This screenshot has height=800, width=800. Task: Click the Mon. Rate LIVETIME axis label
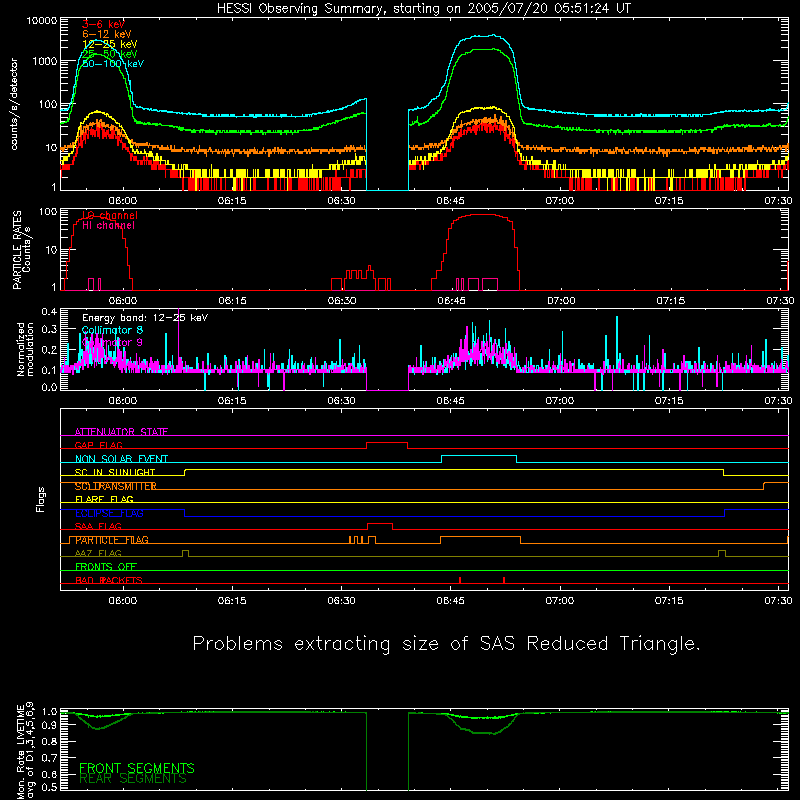[x=25, y=751]
